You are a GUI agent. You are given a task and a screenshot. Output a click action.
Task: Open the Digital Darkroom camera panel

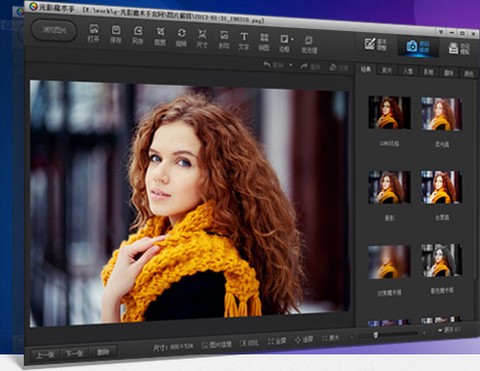(x=418, y=46)
